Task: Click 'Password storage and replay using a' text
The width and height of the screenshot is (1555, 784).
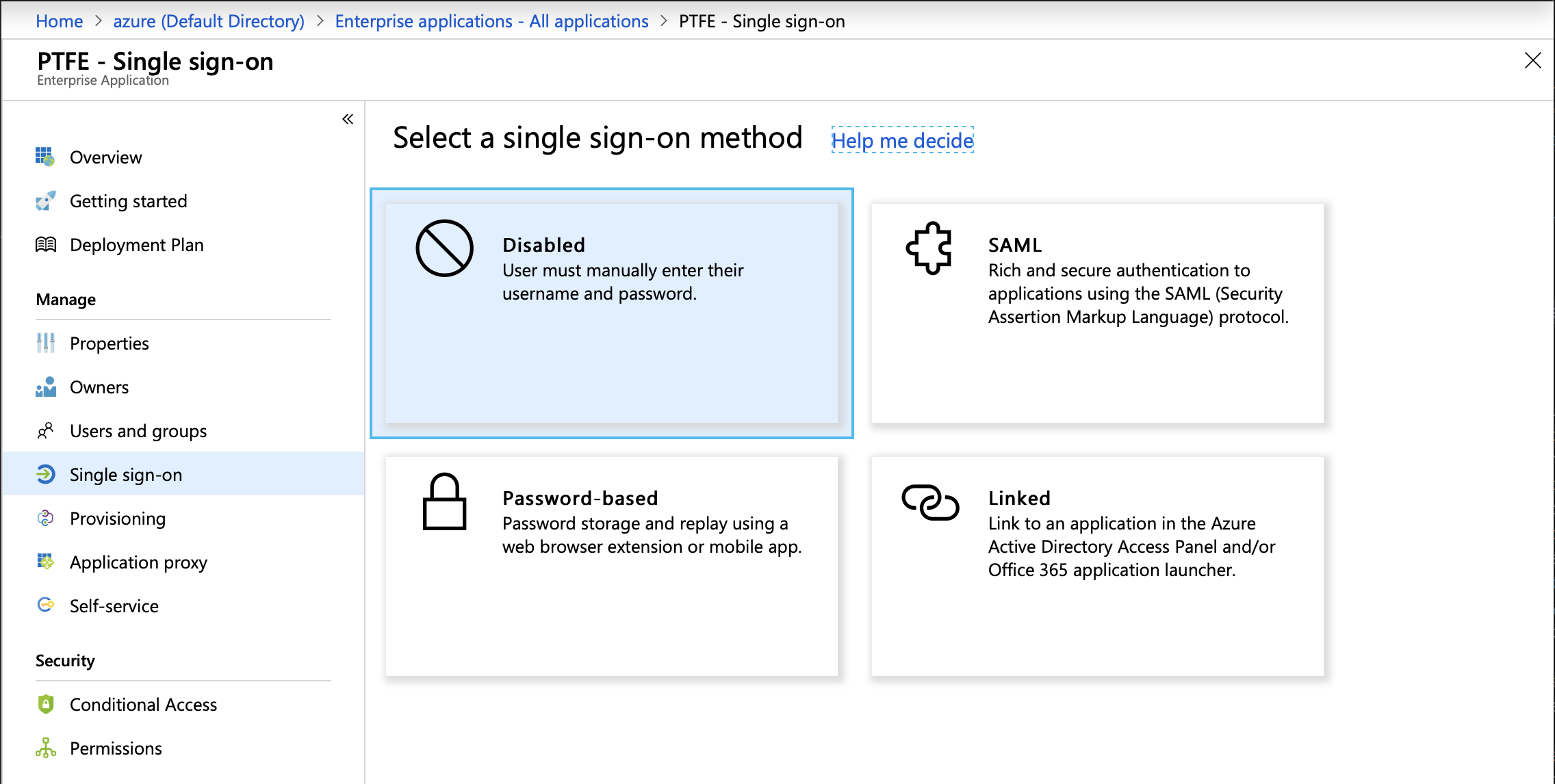Action: [x=645, y=523]
